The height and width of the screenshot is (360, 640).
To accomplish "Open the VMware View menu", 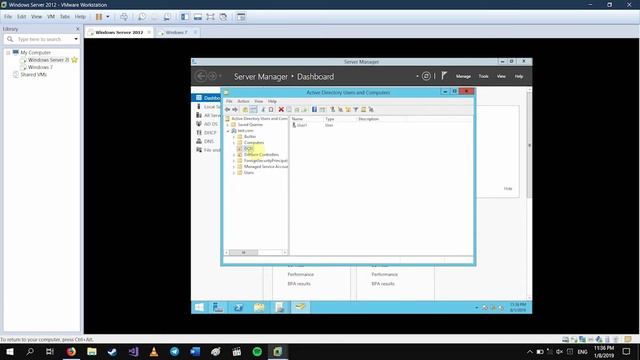I will tap(37, 17).
